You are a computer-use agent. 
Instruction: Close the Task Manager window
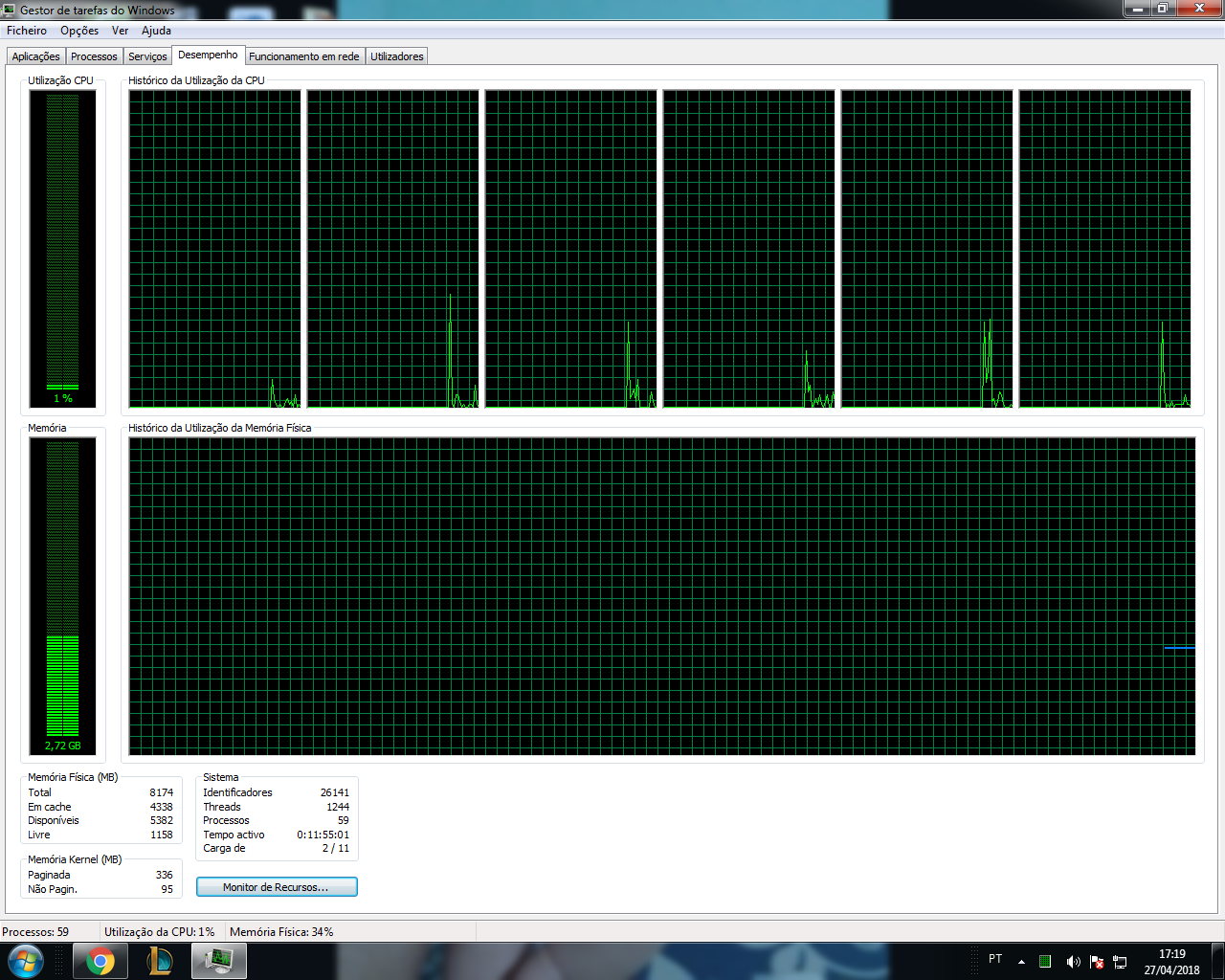1198,9
